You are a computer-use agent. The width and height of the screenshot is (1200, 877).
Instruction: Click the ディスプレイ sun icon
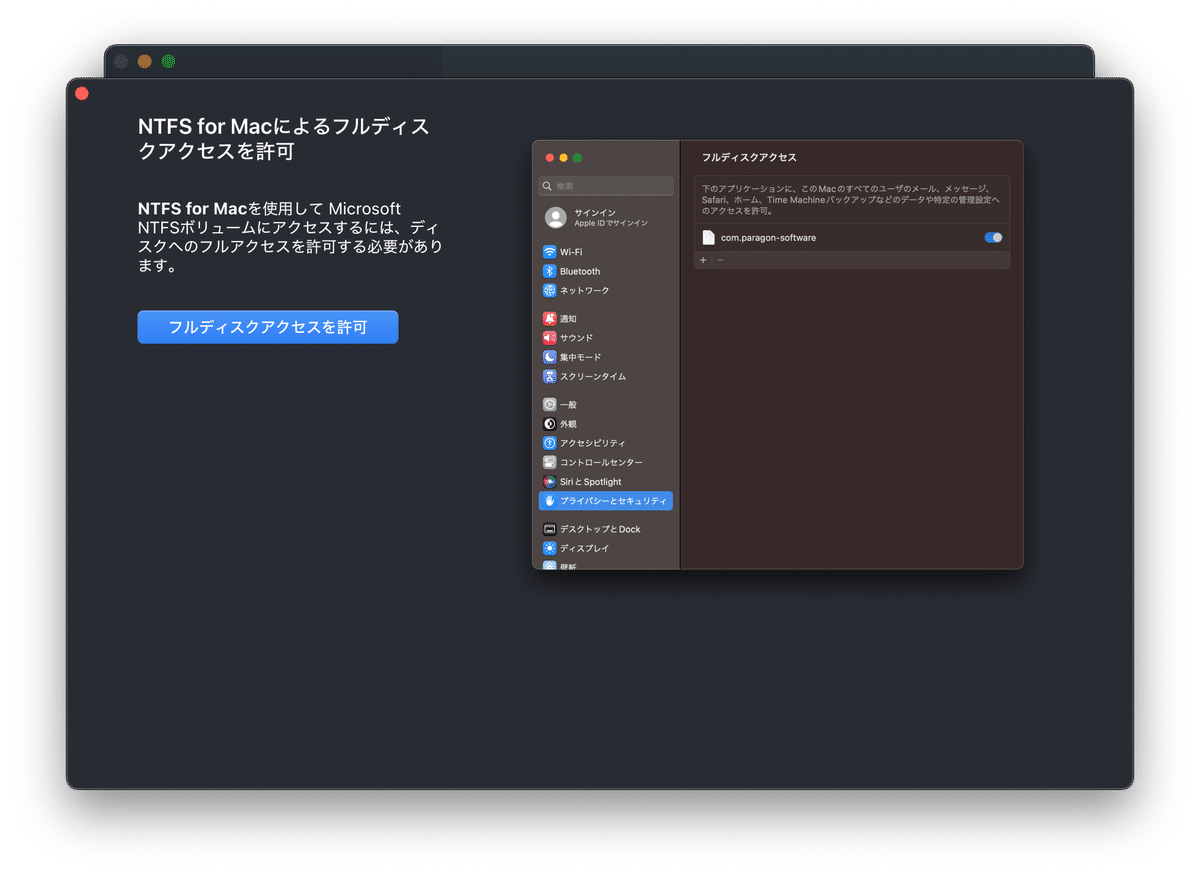[x=549, y=548]
